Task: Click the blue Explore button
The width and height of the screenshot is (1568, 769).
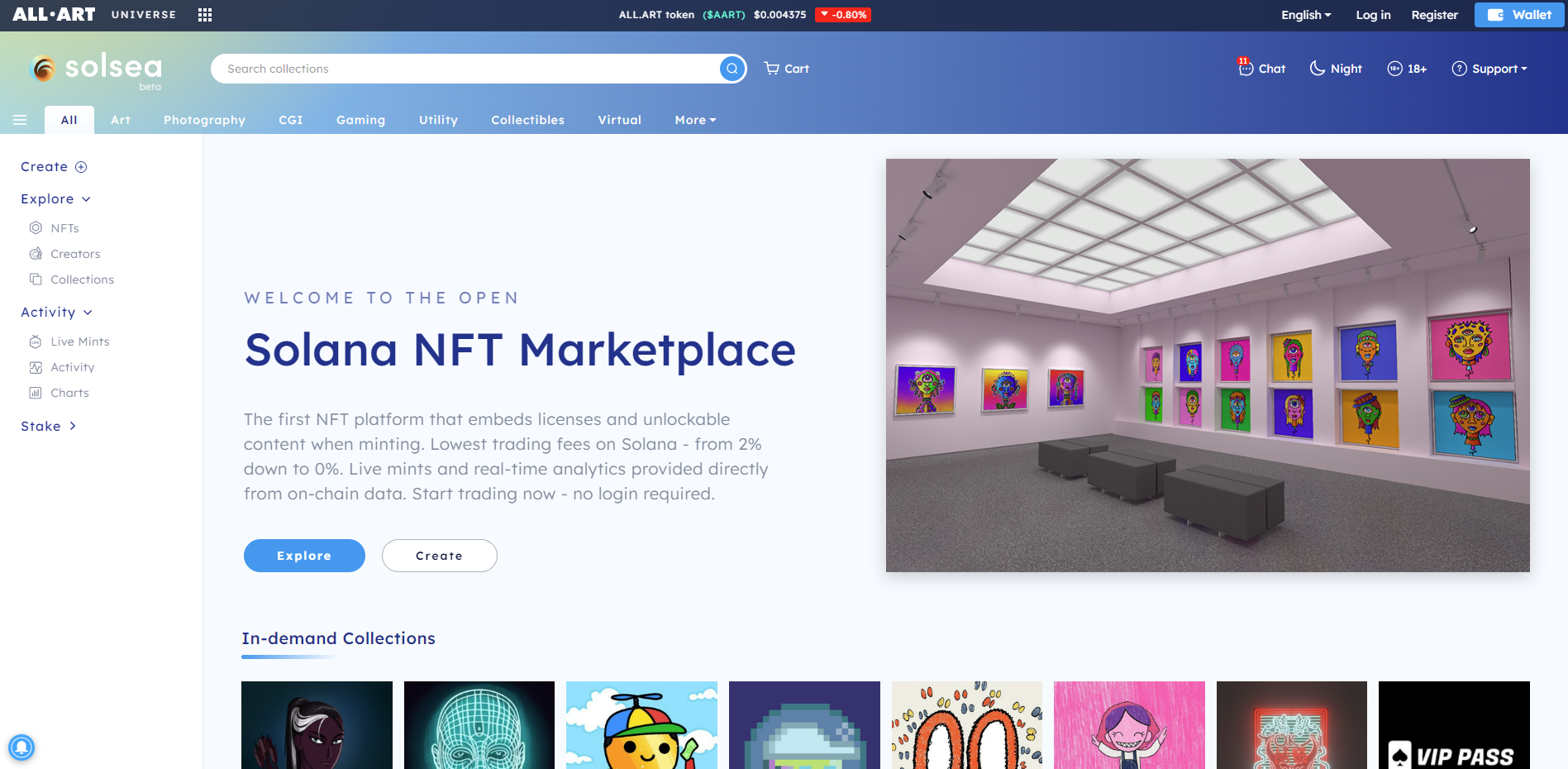Action: (x=304, y=555)
